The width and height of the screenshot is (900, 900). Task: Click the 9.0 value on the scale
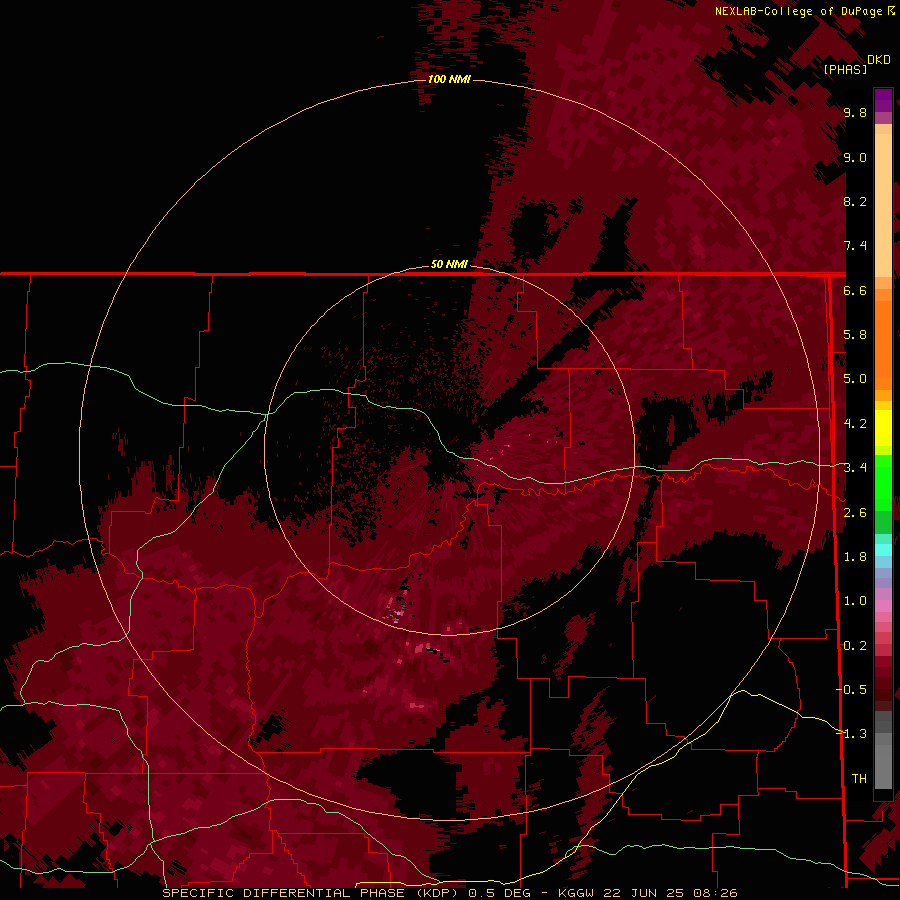pyautogui.click(x=855, y=158)
